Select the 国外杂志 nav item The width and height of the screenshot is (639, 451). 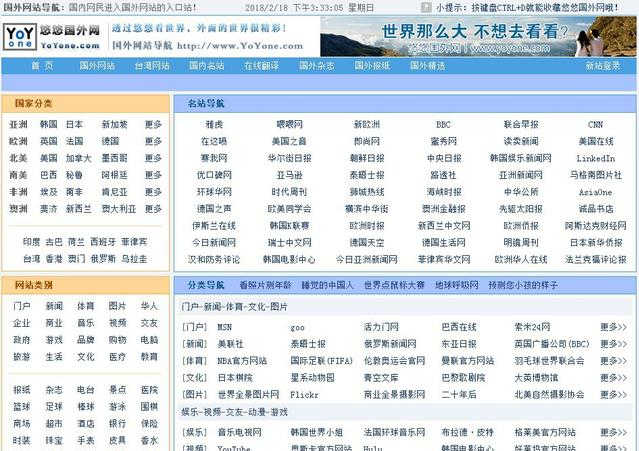point(317,66)
